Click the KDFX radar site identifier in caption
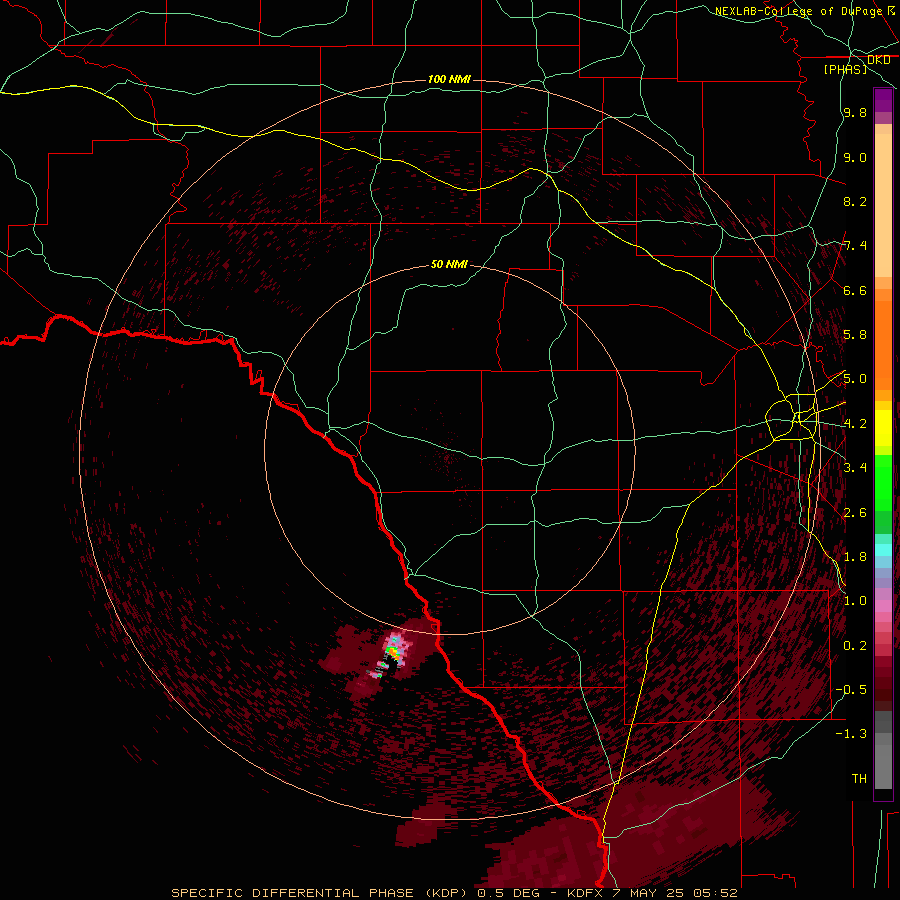 point(584,893)
